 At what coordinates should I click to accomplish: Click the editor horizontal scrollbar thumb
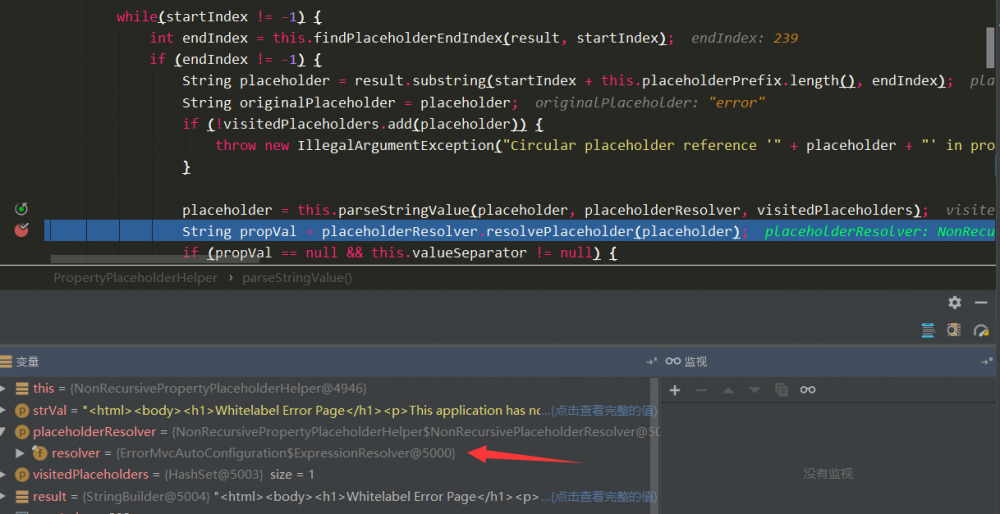pos(155,259)
